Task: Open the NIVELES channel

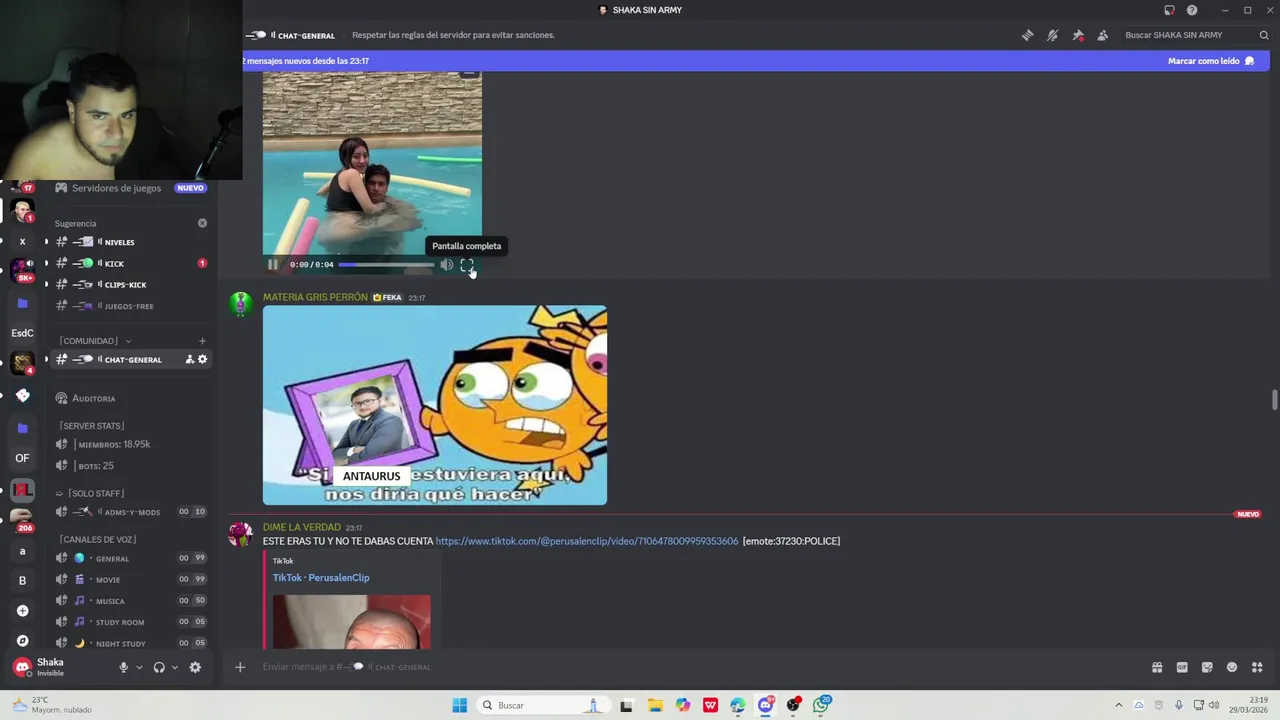Action: coord(130,242)
